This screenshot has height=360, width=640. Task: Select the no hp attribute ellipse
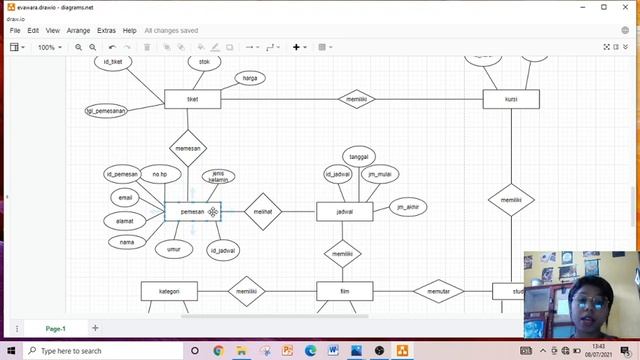pyautogui.click(x=160, y=174)
